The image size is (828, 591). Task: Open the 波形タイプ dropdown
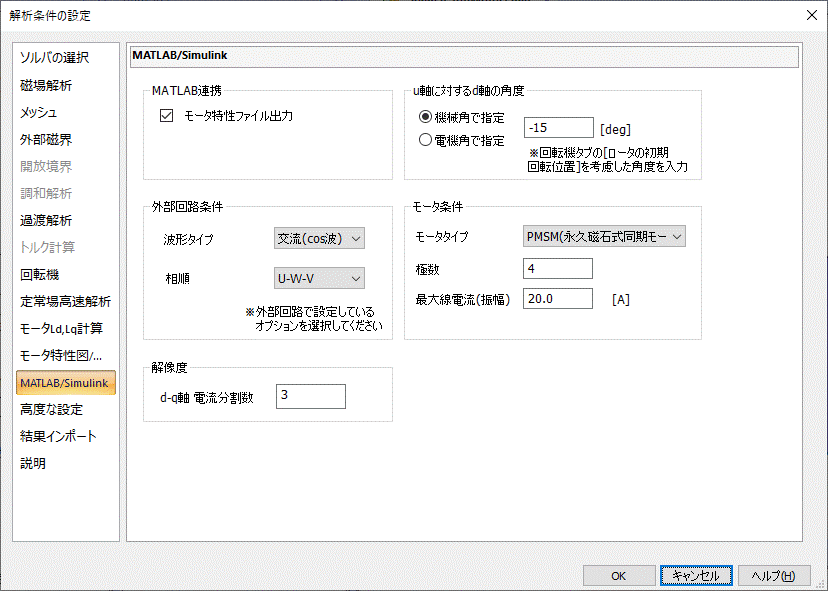[319, 238]
